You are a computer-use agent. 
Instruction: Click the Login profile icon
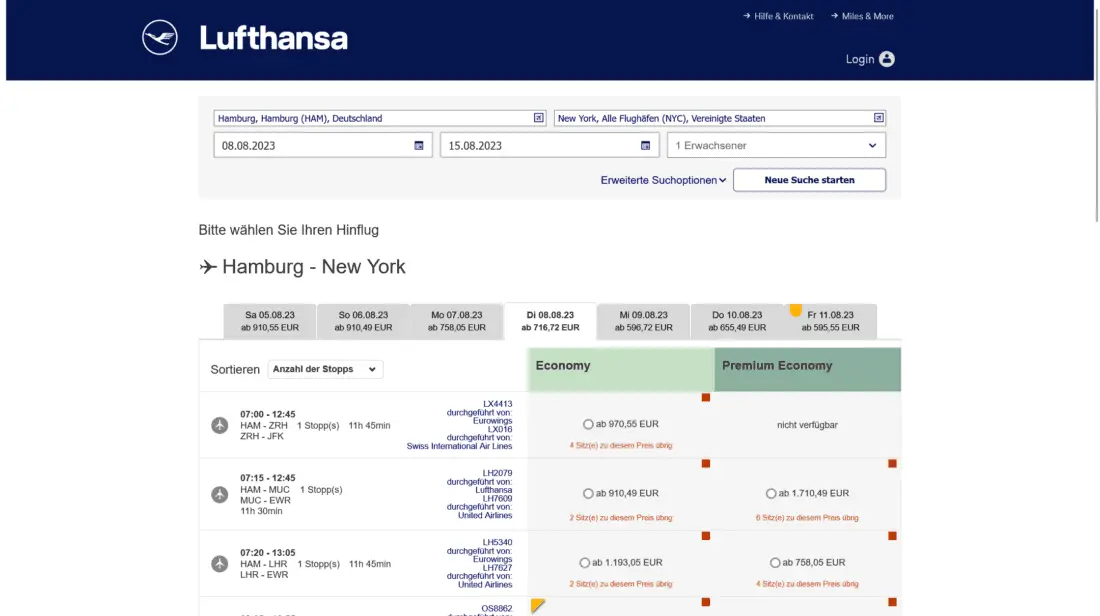click(886, 59)
